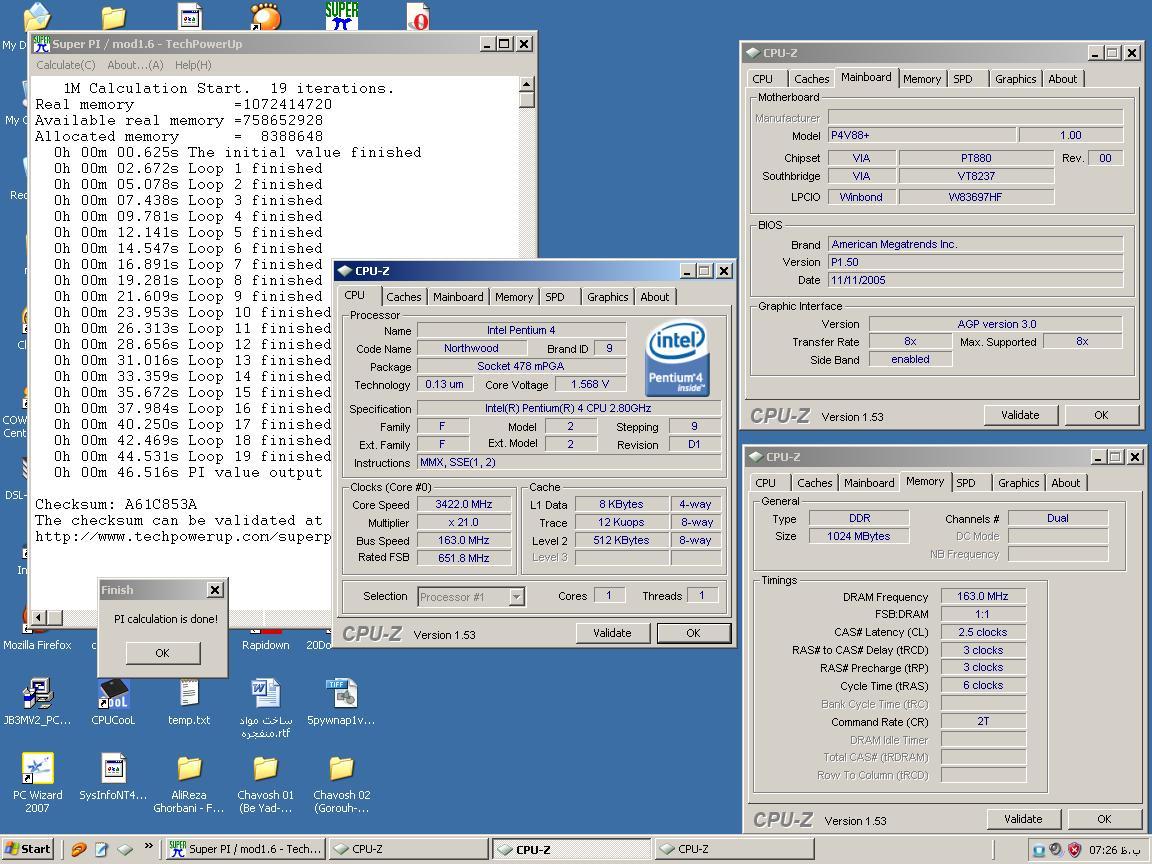Launch PC Wizard 2007 shortcut
The height and width of the screenshot is (864, 1152).
(37, 782)
